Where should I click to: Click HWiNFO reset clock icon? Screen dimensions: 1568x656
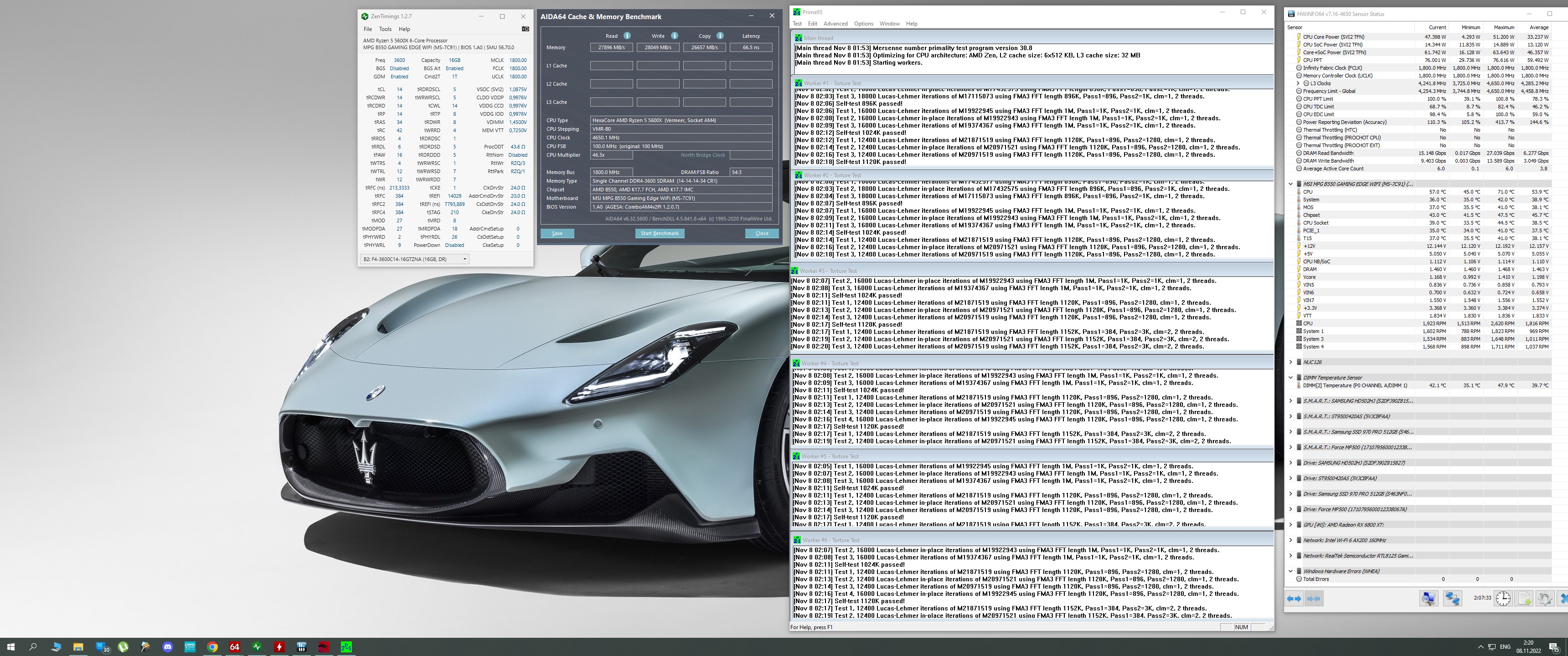coord(1503,599)
